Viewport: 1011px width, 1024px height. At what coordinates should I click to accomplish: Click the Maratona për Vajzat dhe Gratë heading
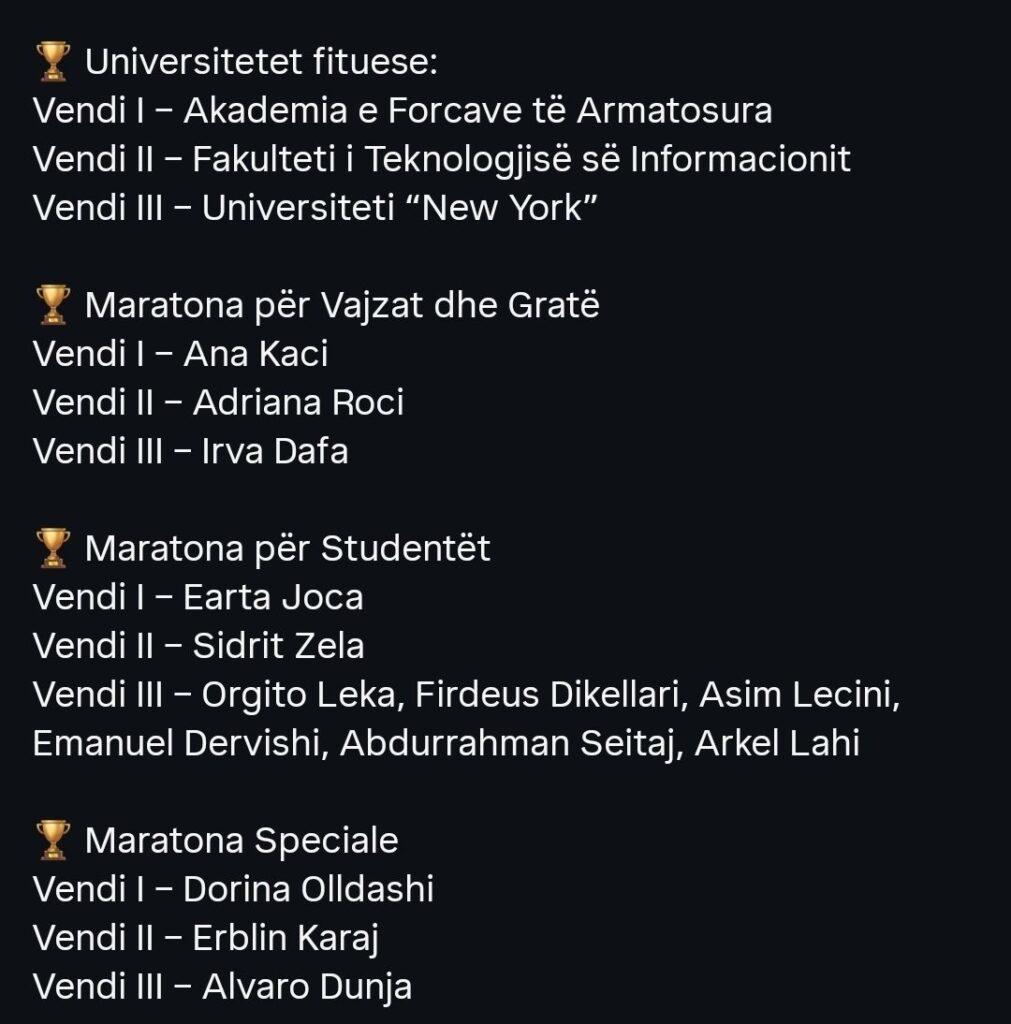pyautogui.click(x=342, y=305)
